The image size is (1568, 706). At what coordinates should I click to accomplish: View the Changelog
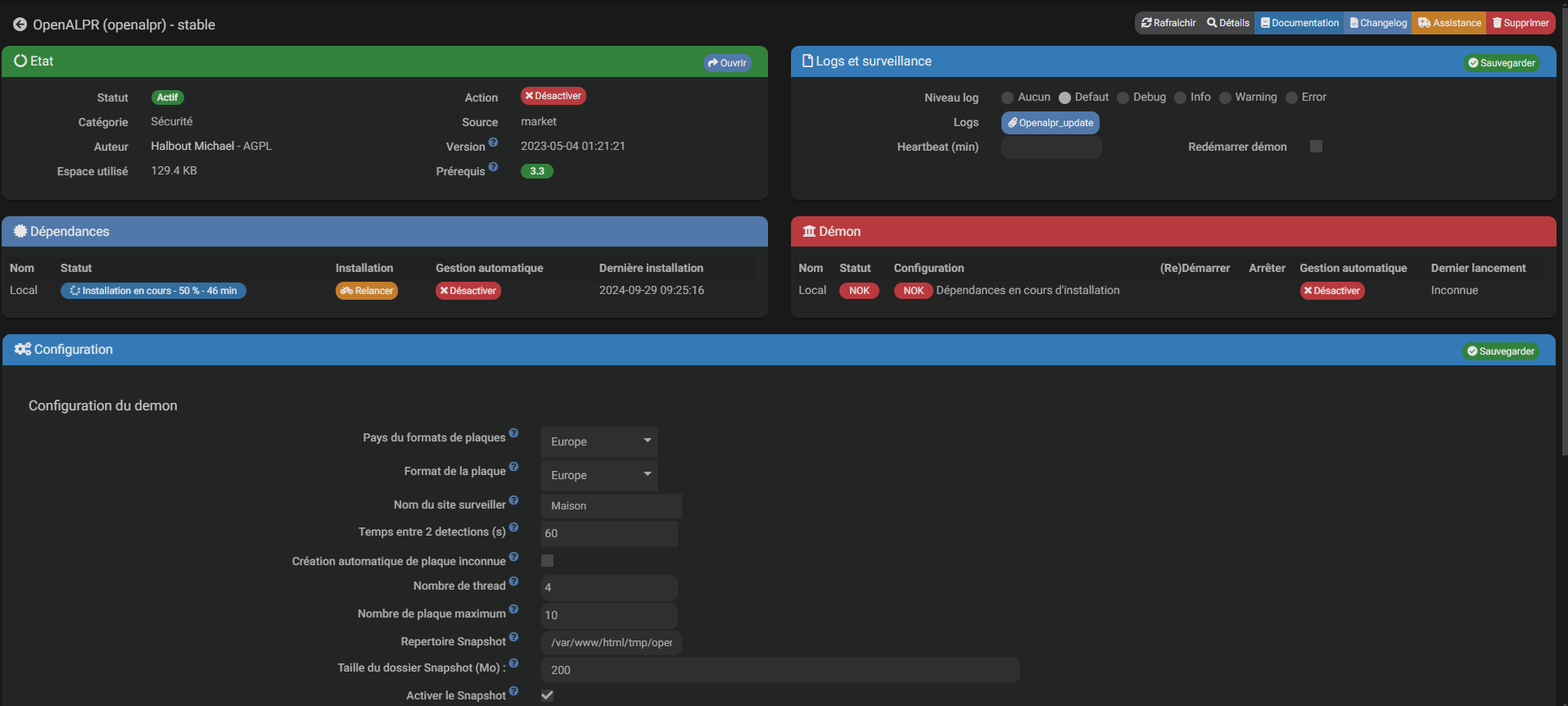pos(1378,23)
